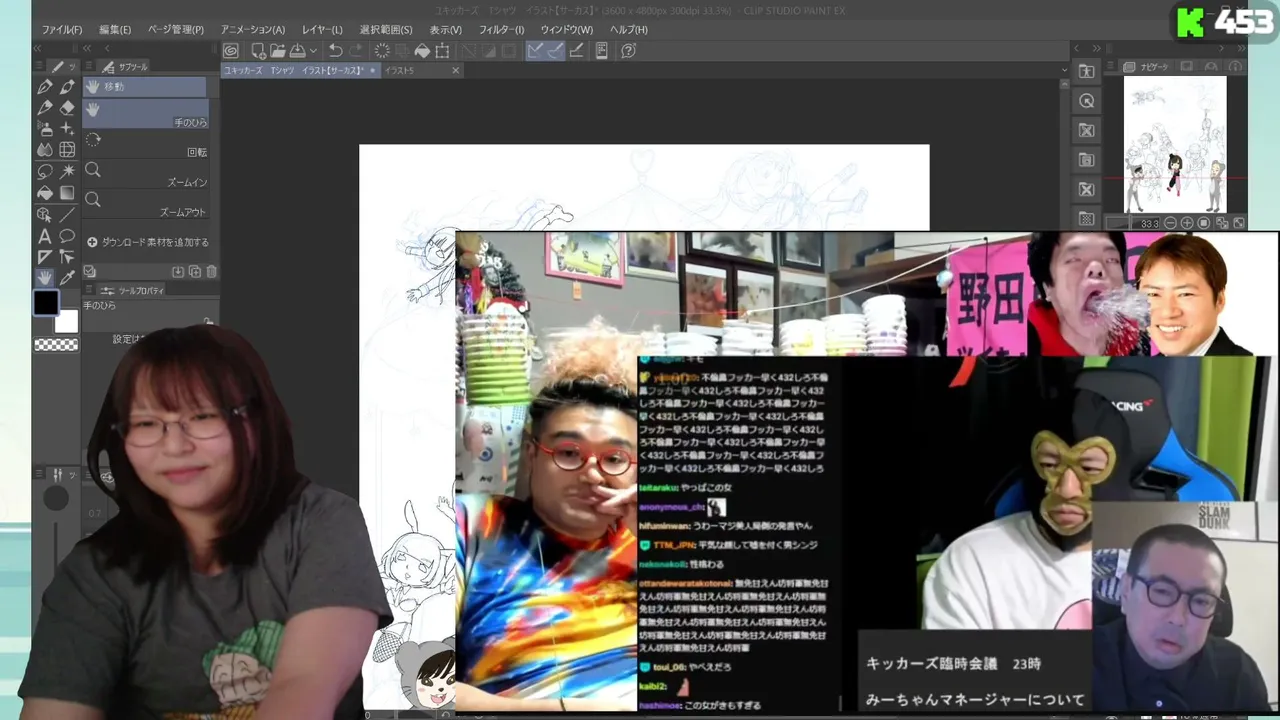Select the Gradient tool
This screenshot has height=720, width=1280.
(67, 193)
